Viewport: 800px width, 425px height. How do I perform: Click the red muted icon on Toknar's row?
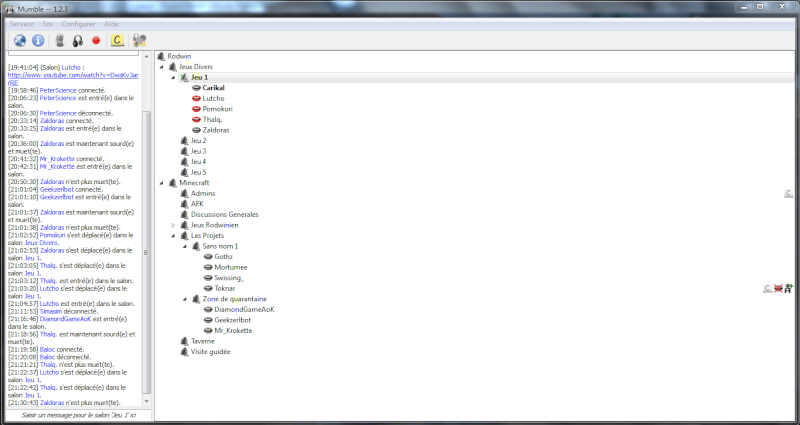[778, 288]
